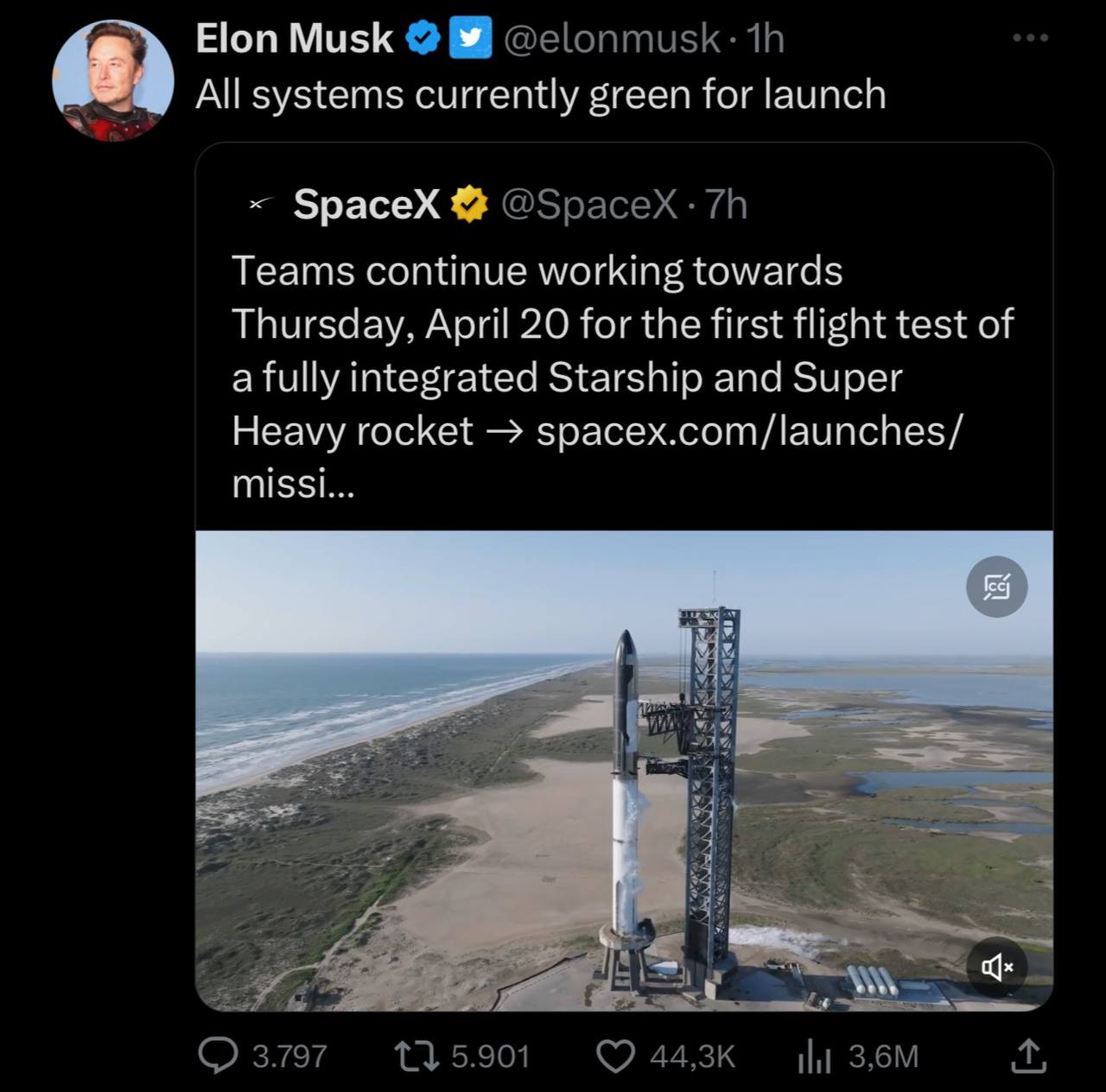Click the gold verified badge next to SpaceX
The height and width of the screenshot is (1092, 1106).
[x=468, y=205]
